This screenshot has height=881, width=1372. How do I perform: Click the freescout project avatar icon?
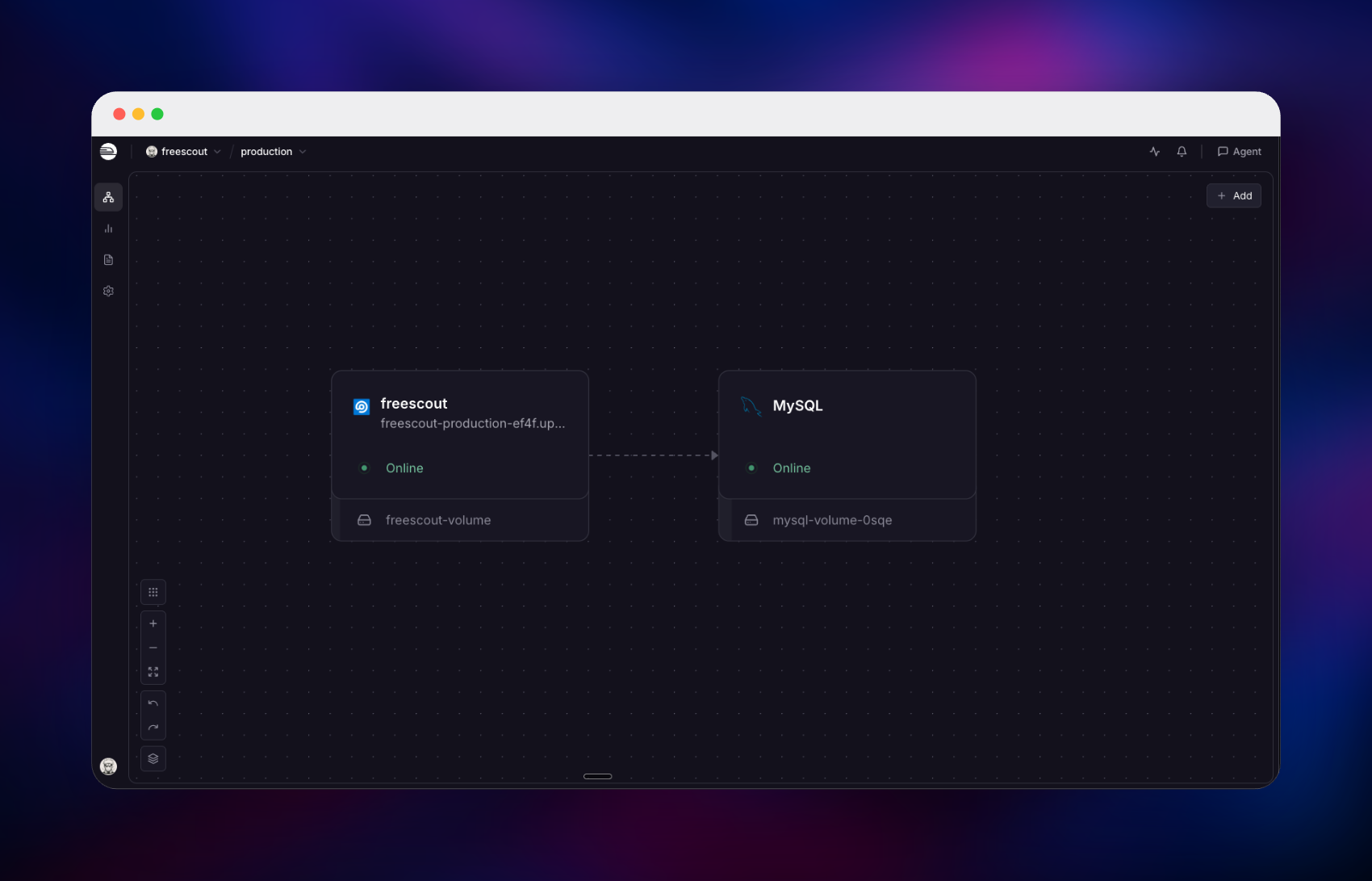click(152, 152)
